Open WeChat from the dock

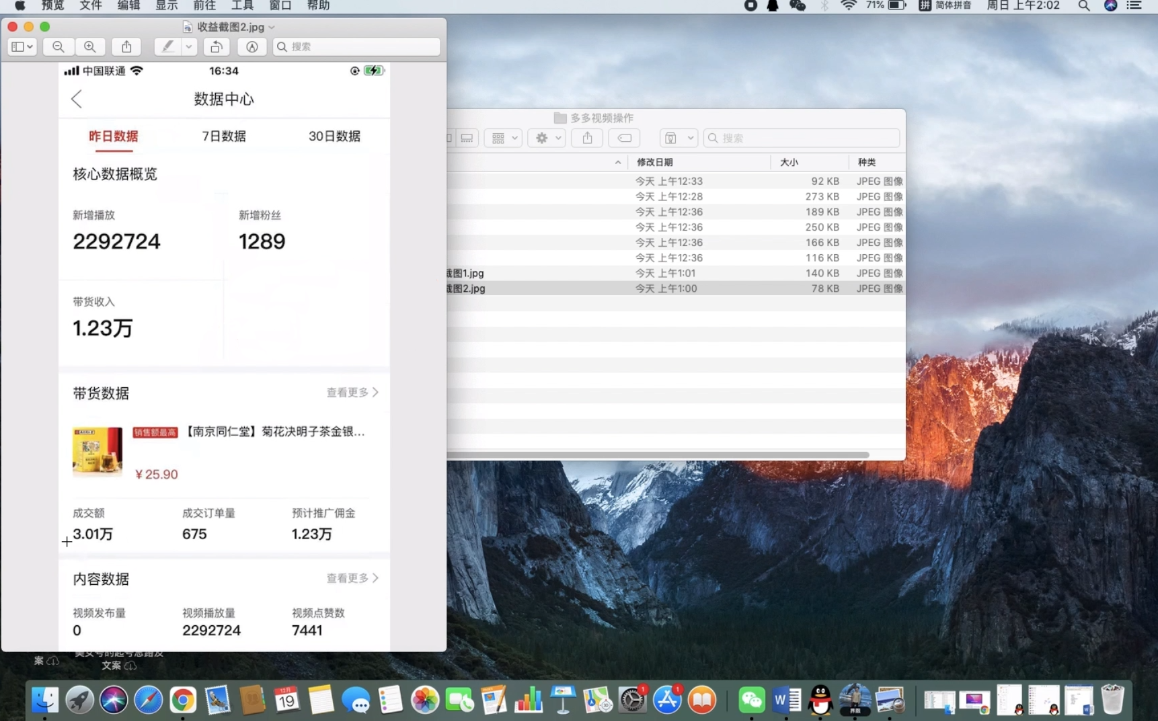pyautogui.click(x=751, y=700)
